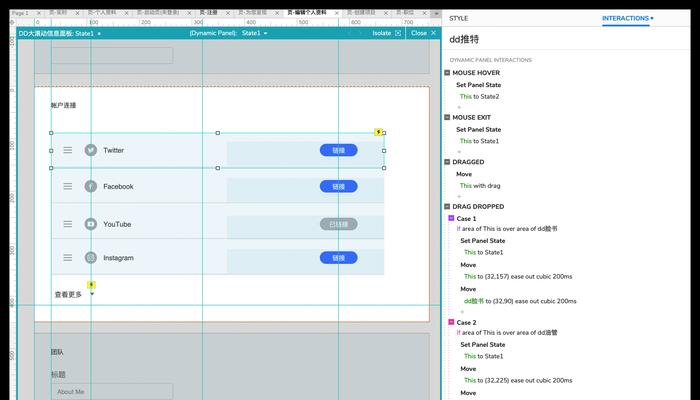Click the YouTube play icon
The image size is (700, 400).
coord(91,224)
